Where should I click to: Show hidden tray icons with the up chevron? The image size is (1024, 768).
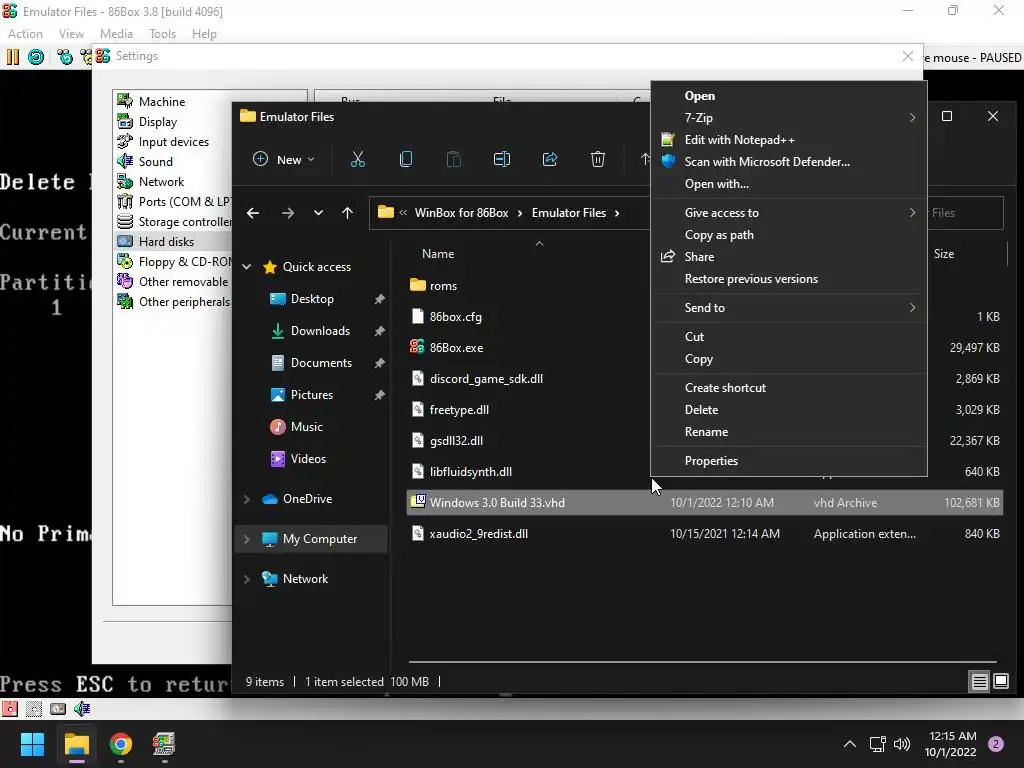850,744
